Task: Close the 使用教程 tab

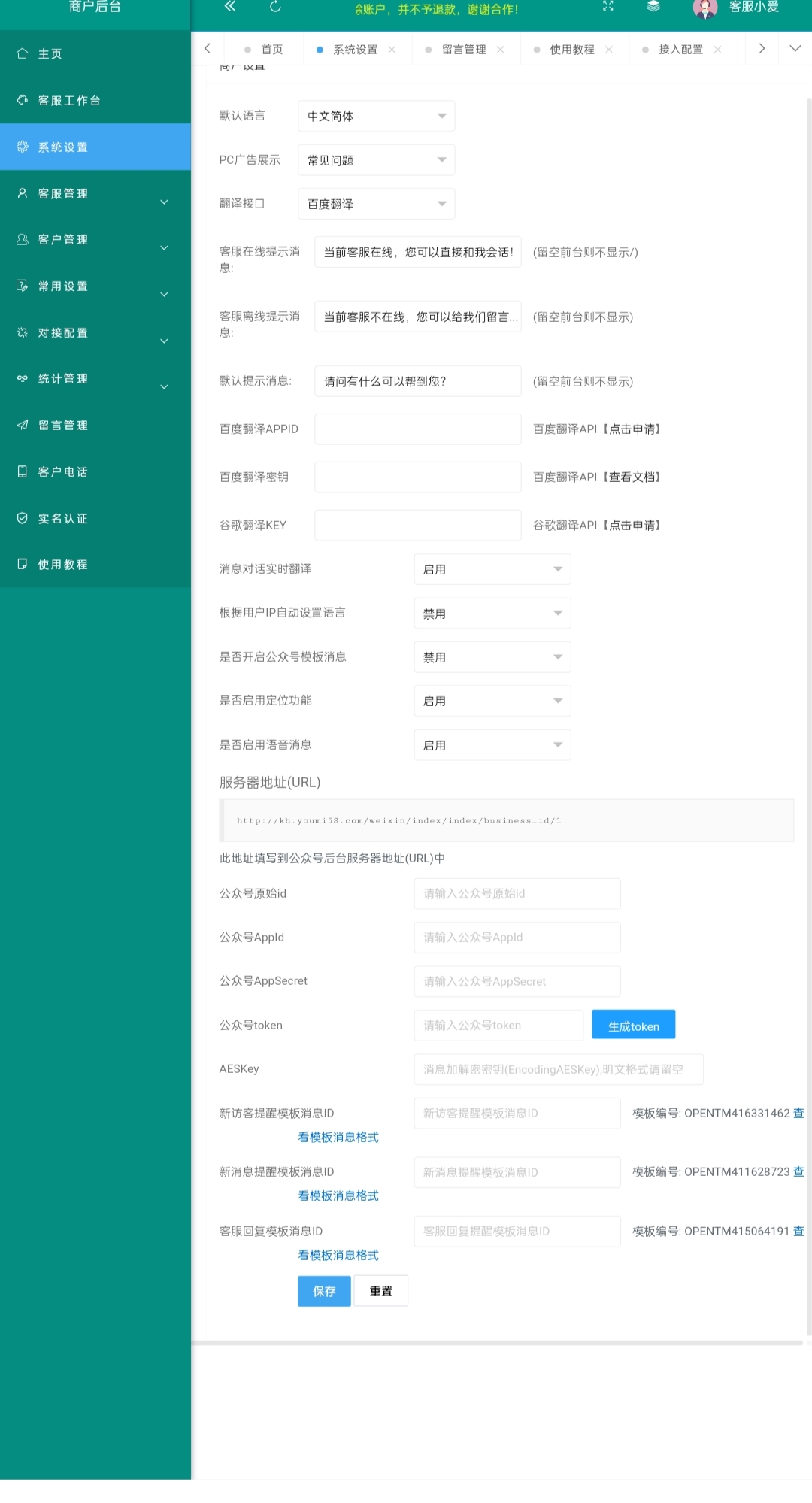Action: 609,50
